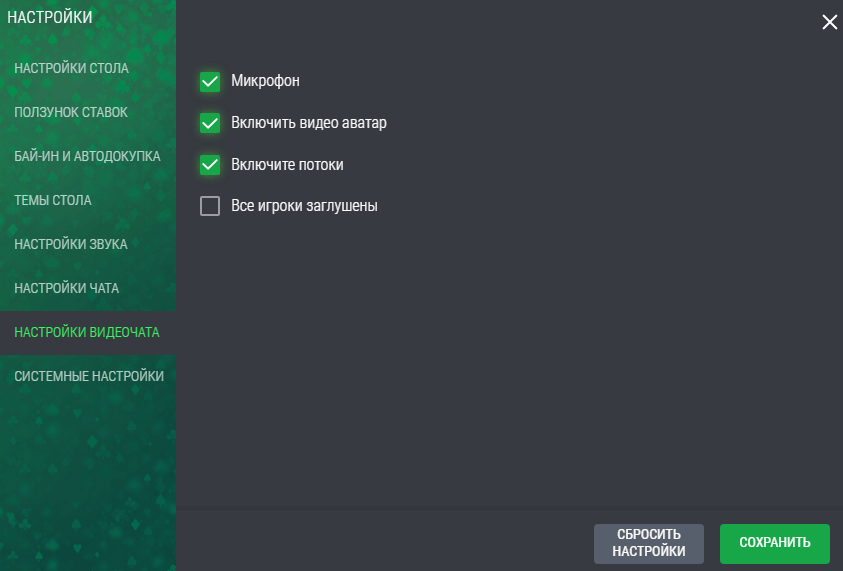Uncheck the Микрофон checkbox
This screenshot has width=843, height=571.
[210, 81]
